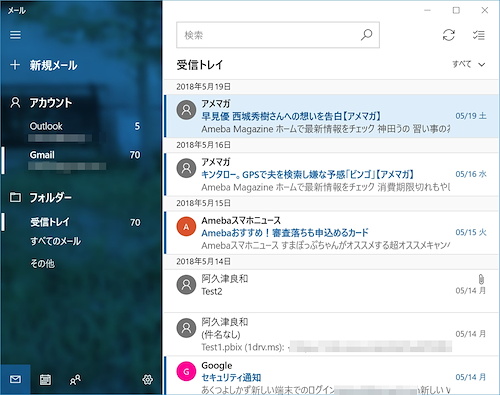Viewport: 500px width, 395px height.
Task: Maximize the Mail window
Action: point(456,10)
